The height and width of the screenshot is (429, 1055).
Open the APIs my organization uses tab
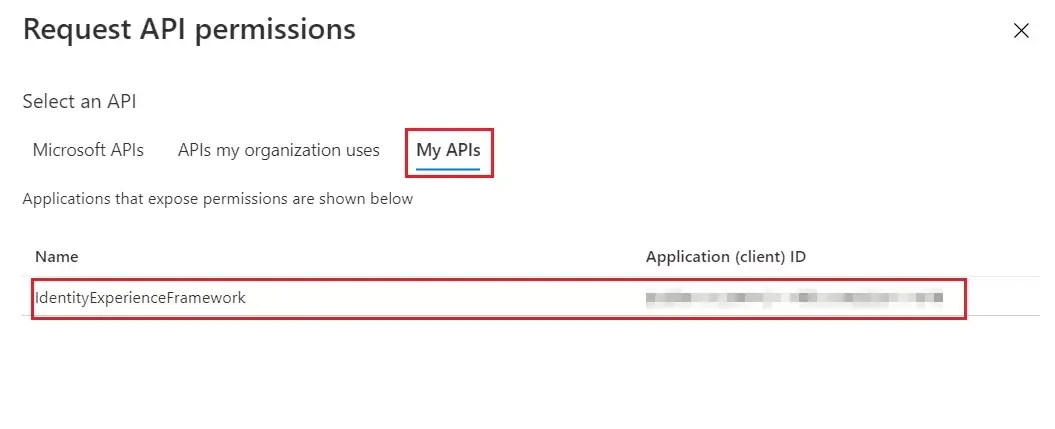tap(279, 150)
